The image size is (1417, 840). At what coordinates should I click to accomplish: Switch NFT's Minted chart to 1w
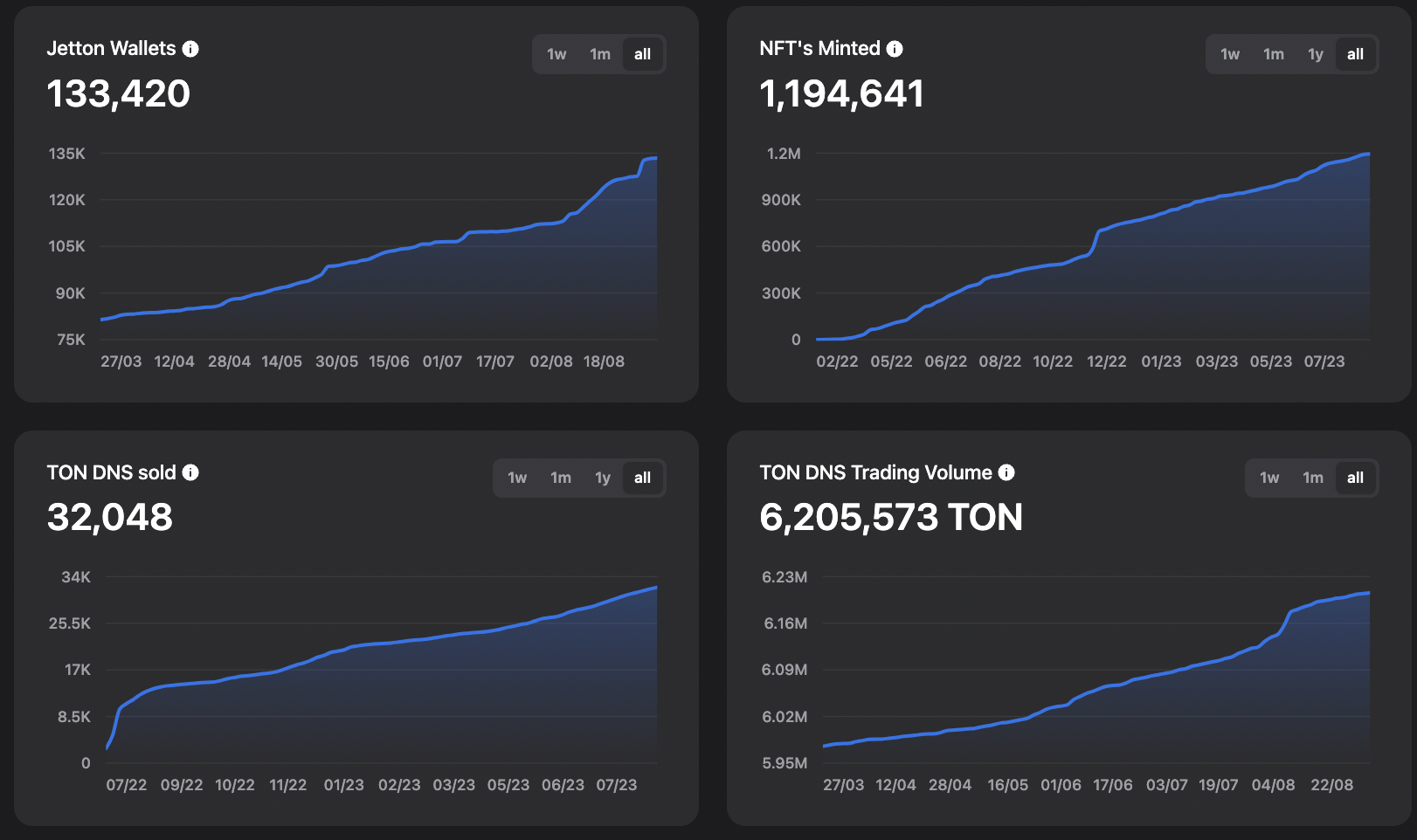click(x=1230, y=54)
